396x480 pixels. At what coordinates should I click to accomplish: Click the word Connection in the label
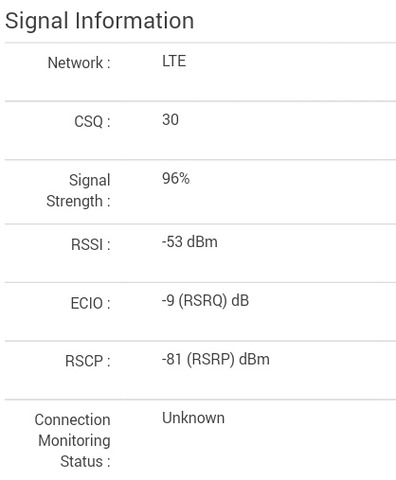click(x=73, y=420)
